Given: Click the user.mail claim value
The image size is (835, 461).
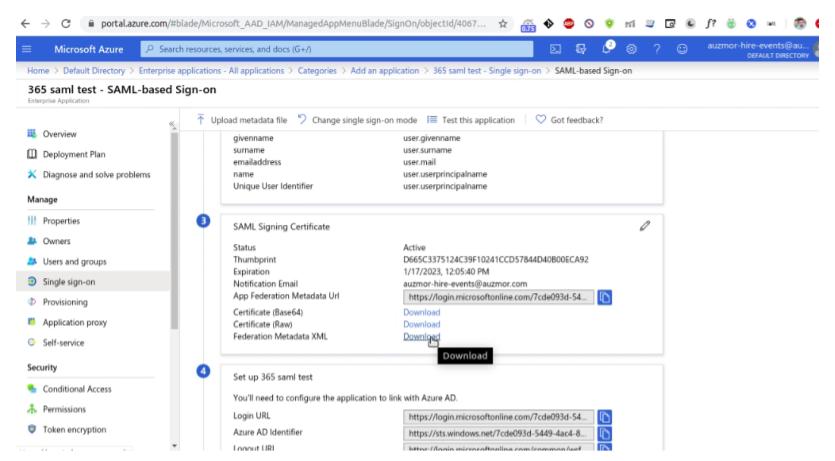Looking at the screenshot, I should 419,162.
